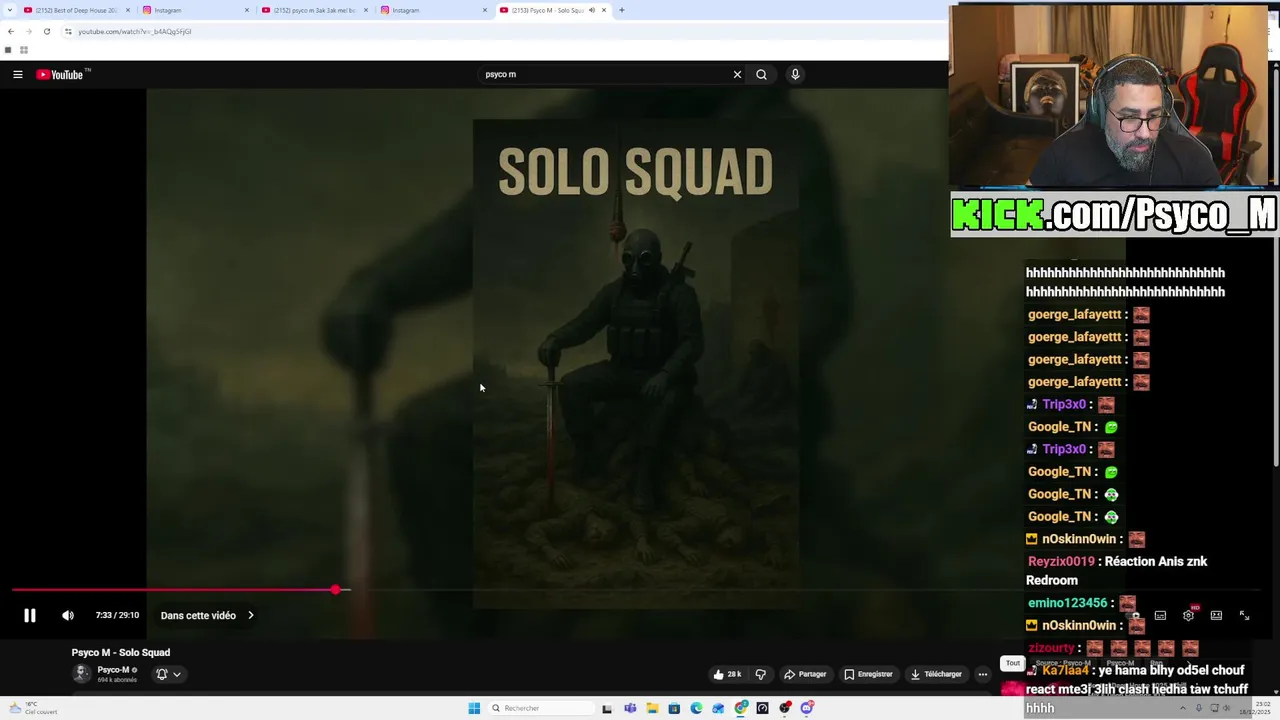
Task: Start voice search with the microphone icon
Action: (x=795, y=74)
